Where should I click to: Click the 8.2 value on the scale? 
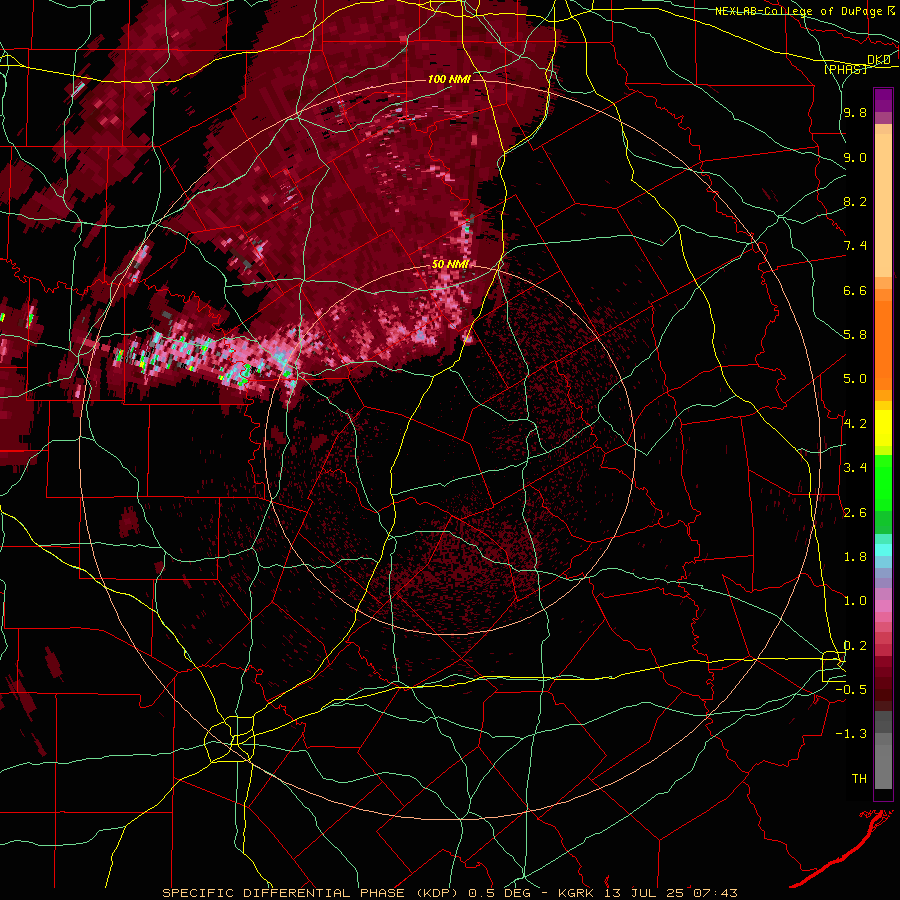pos(855,201)
